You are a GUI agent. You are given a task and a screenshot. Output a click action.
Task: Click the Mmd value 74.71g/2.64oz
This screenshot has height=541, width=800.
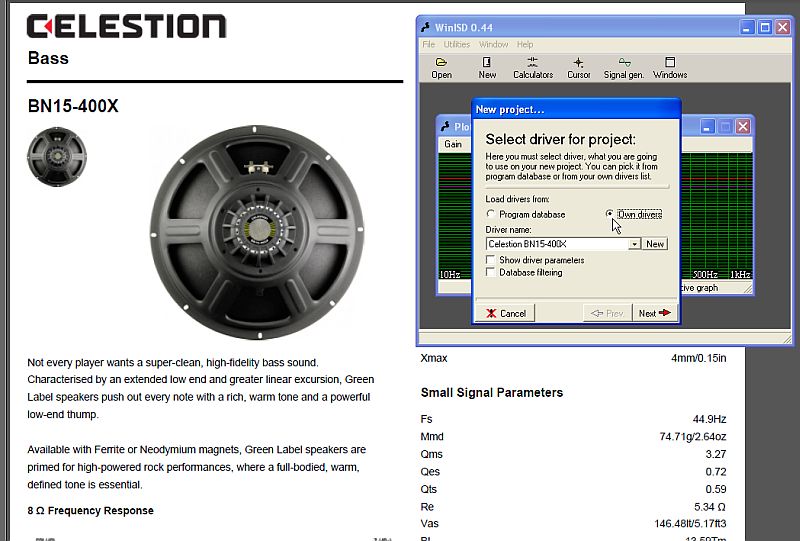[x=693, y=437]
